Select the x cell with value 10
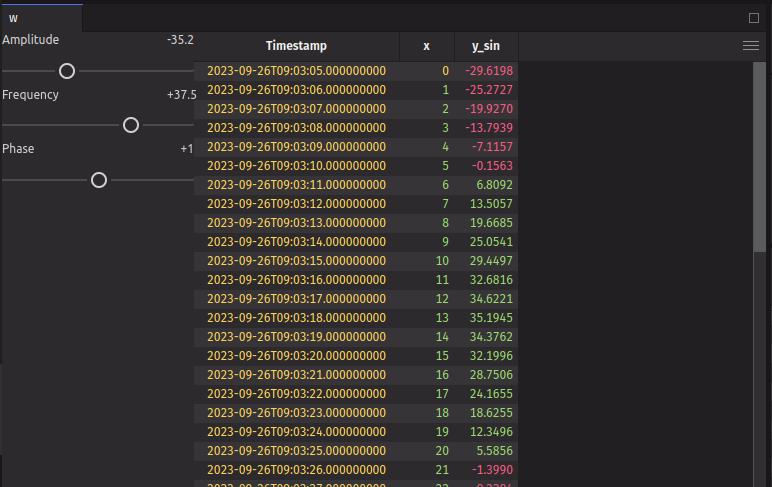The image size is (772, 487). 442,261
